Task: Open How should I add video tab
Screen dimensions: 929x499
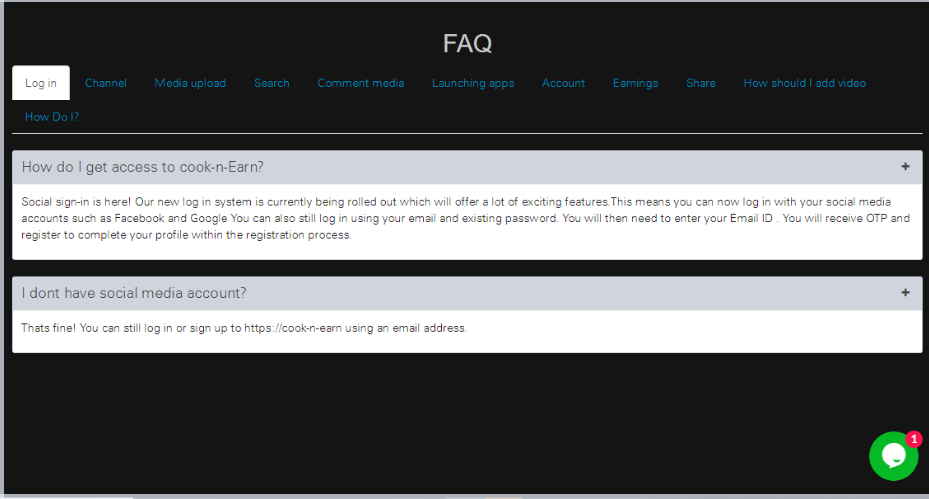Action: [x=805, y=83]
